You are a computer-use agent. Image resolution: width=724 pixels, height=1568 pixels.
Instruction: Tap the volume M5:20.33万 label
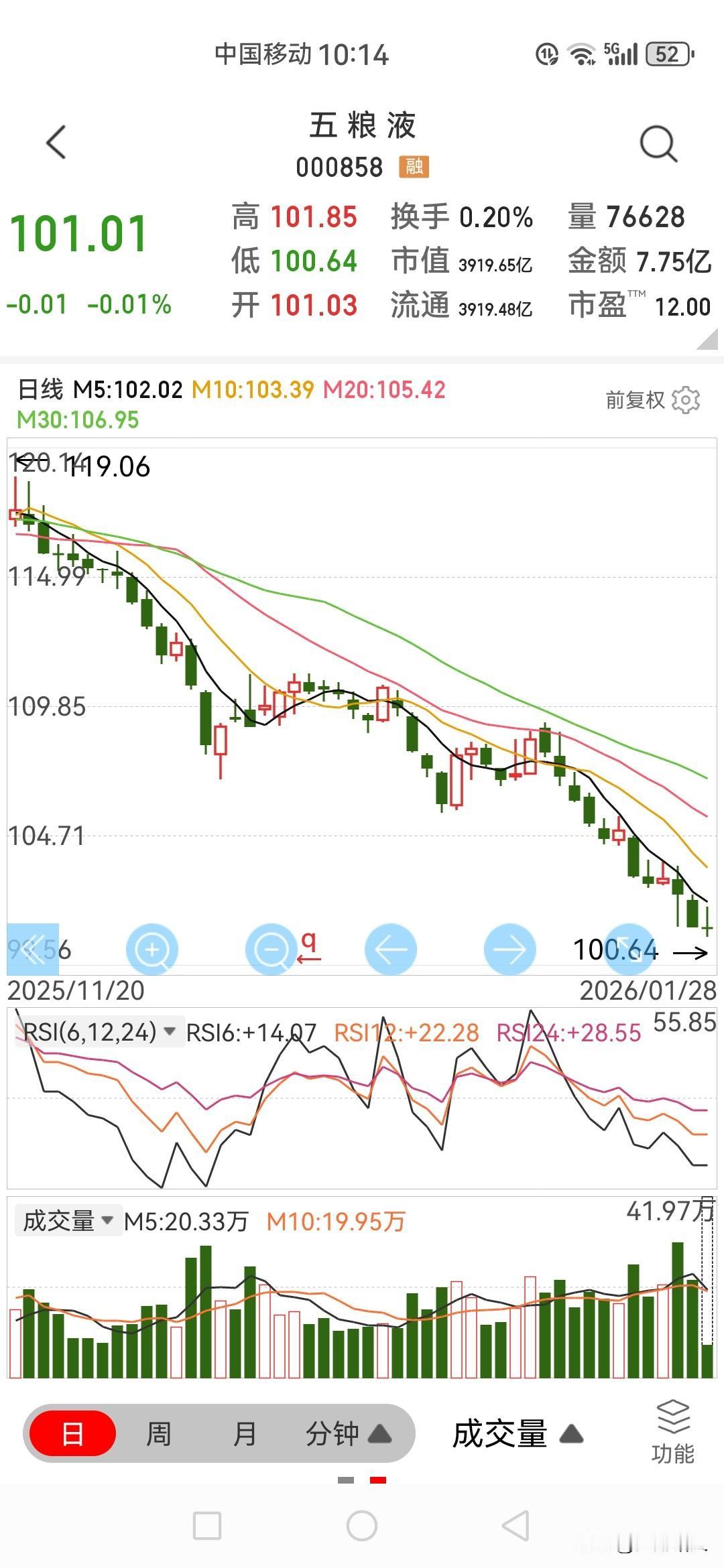[x=186, y=1222]
